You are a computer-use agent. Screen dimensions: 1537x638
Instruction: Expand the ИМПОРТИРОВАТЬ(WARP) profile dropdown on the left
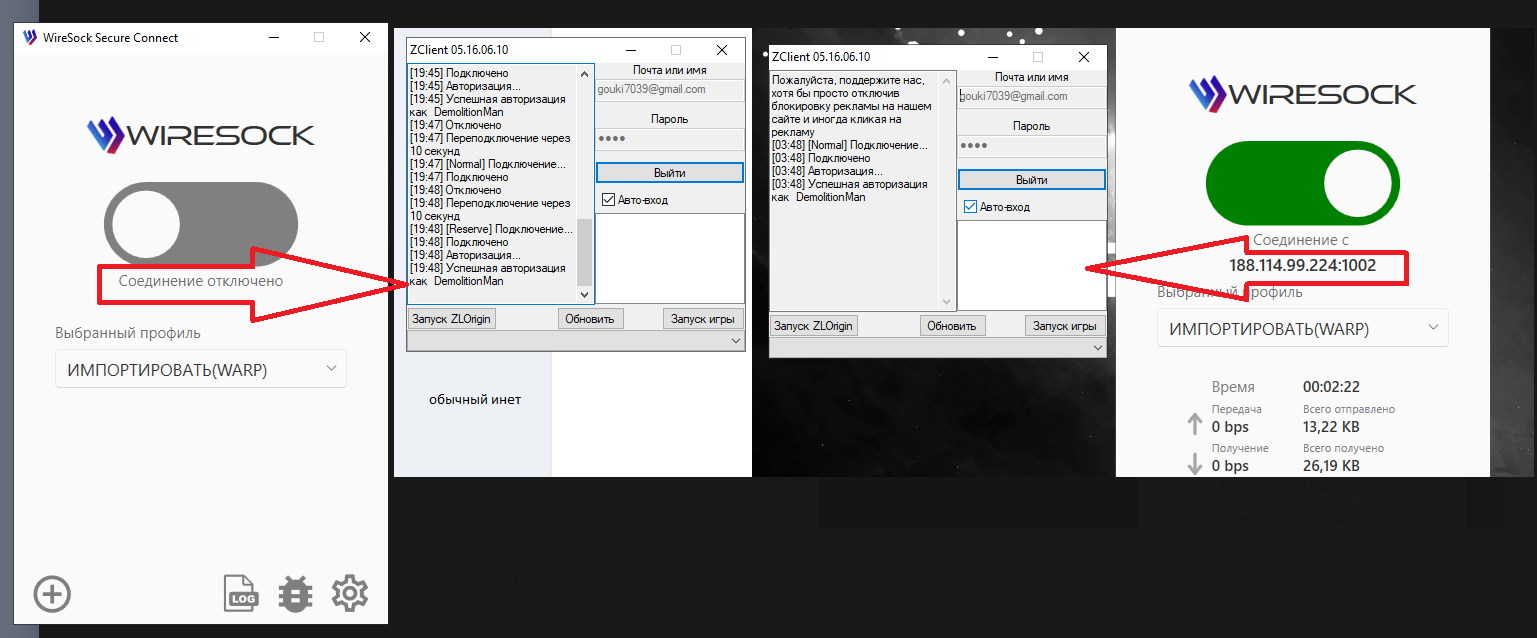(x=201, y=369)
